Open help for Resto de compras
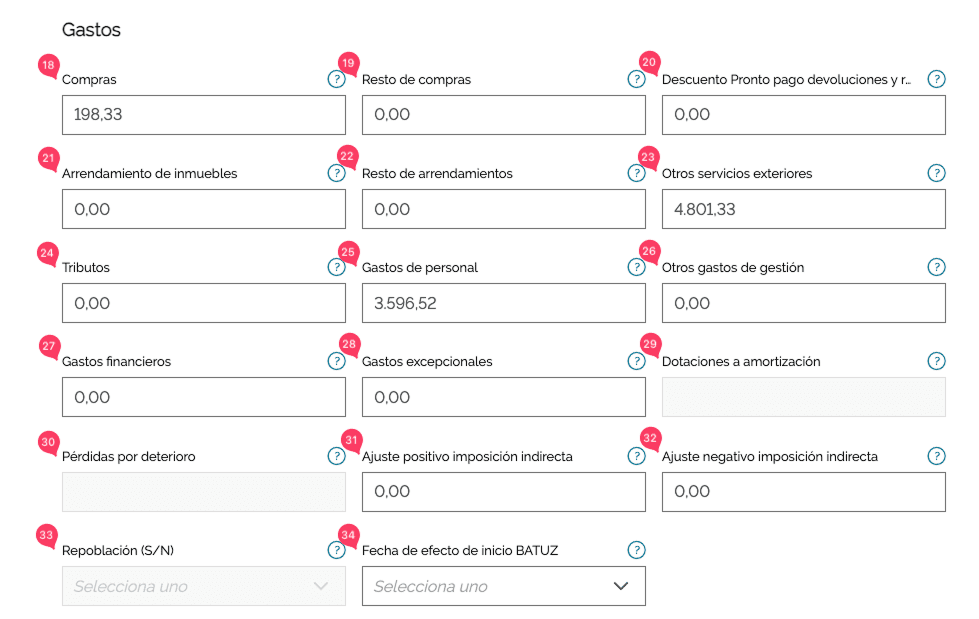The width and height of the screenshot is (979, 619). pos(636,79)
